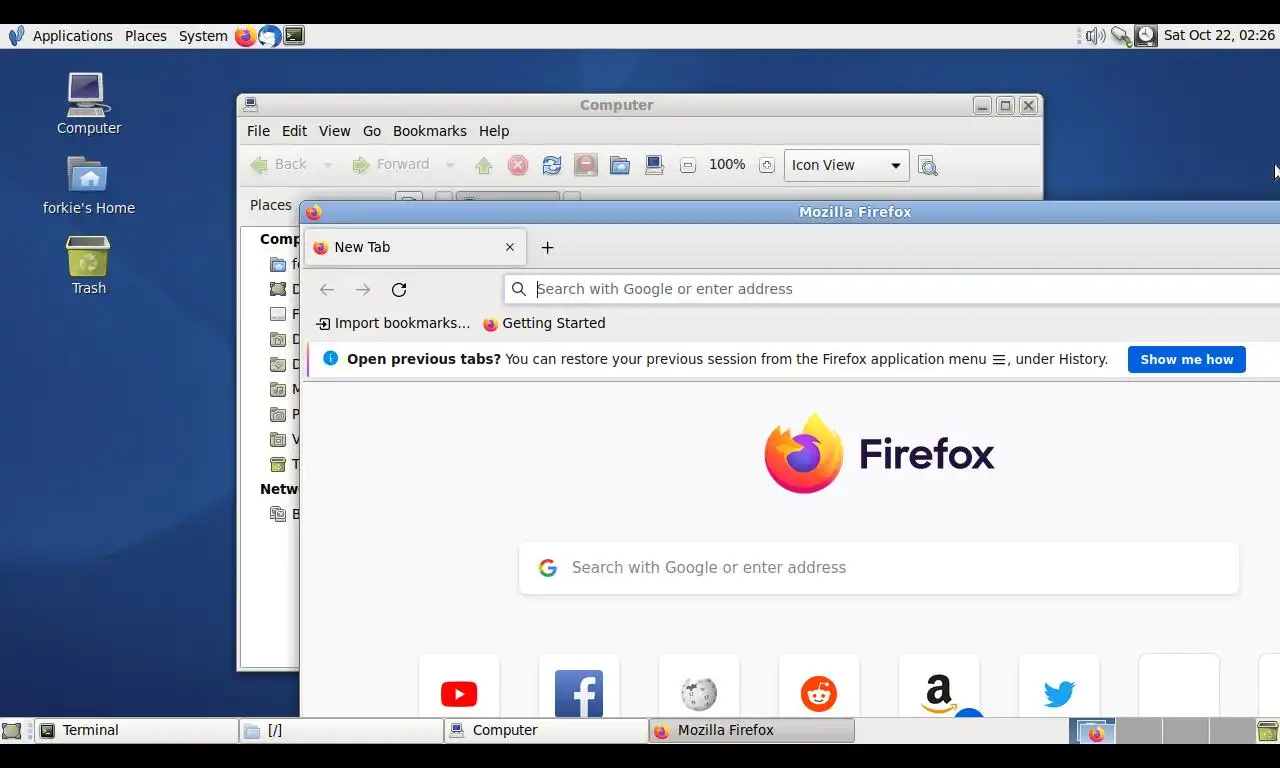1280x768 pixels.
Task: Click the Forward button in Computer window
Action: pyautogui.click(x=391, y=165)
